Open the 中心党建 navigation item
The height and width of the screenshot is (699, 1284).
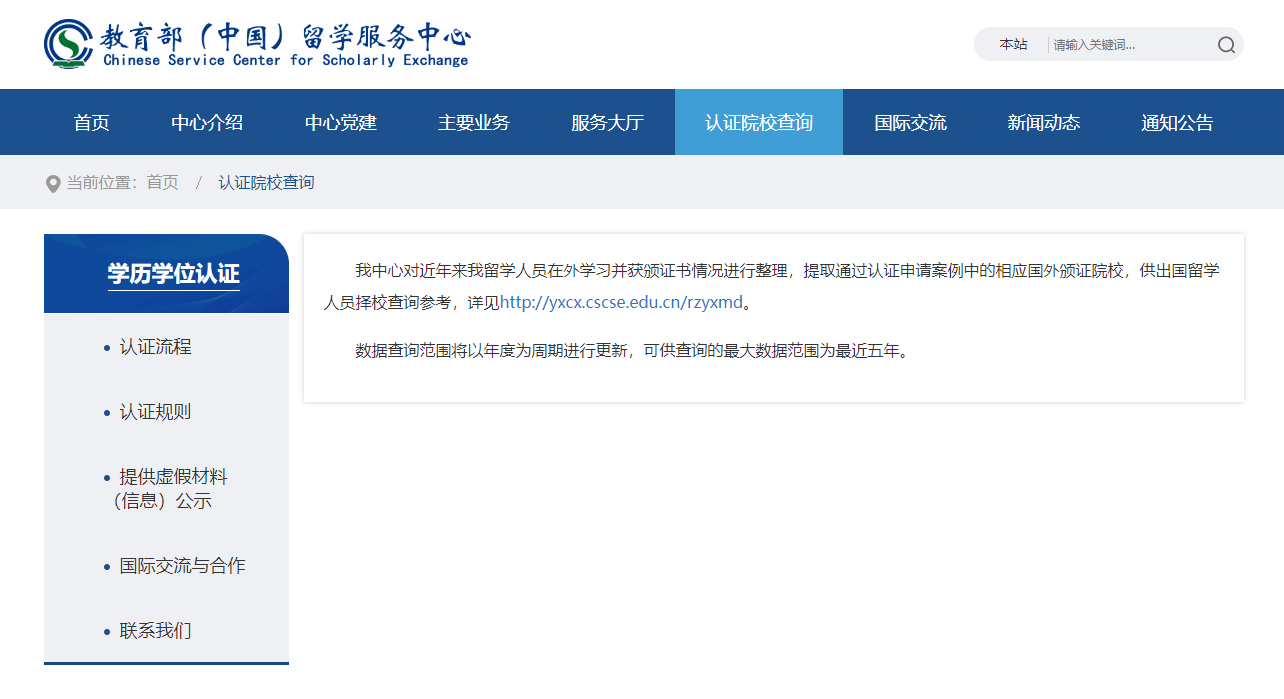tap(341, 122)
